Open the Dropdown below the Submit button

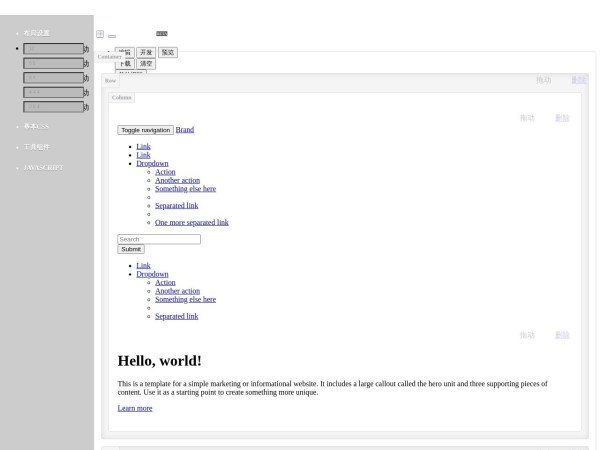point(152,274)
